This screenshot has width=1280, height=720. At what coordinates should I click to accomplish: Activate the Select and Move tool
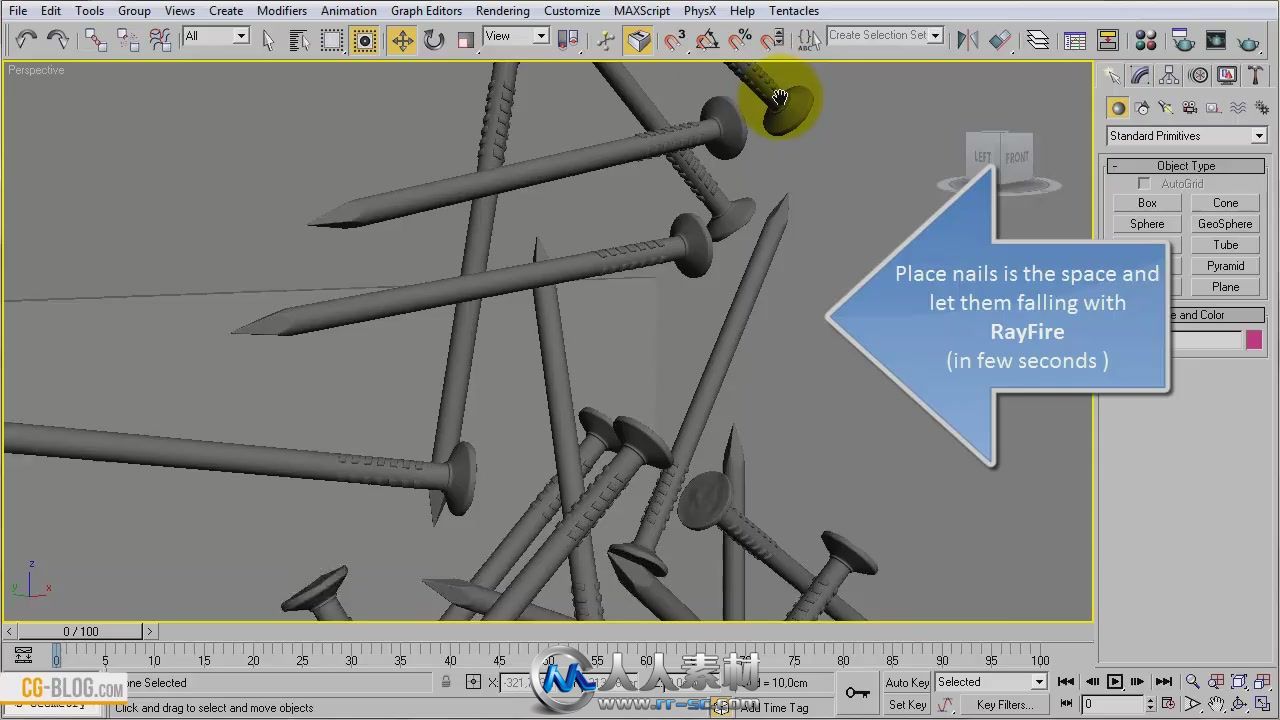pos(402,40)
